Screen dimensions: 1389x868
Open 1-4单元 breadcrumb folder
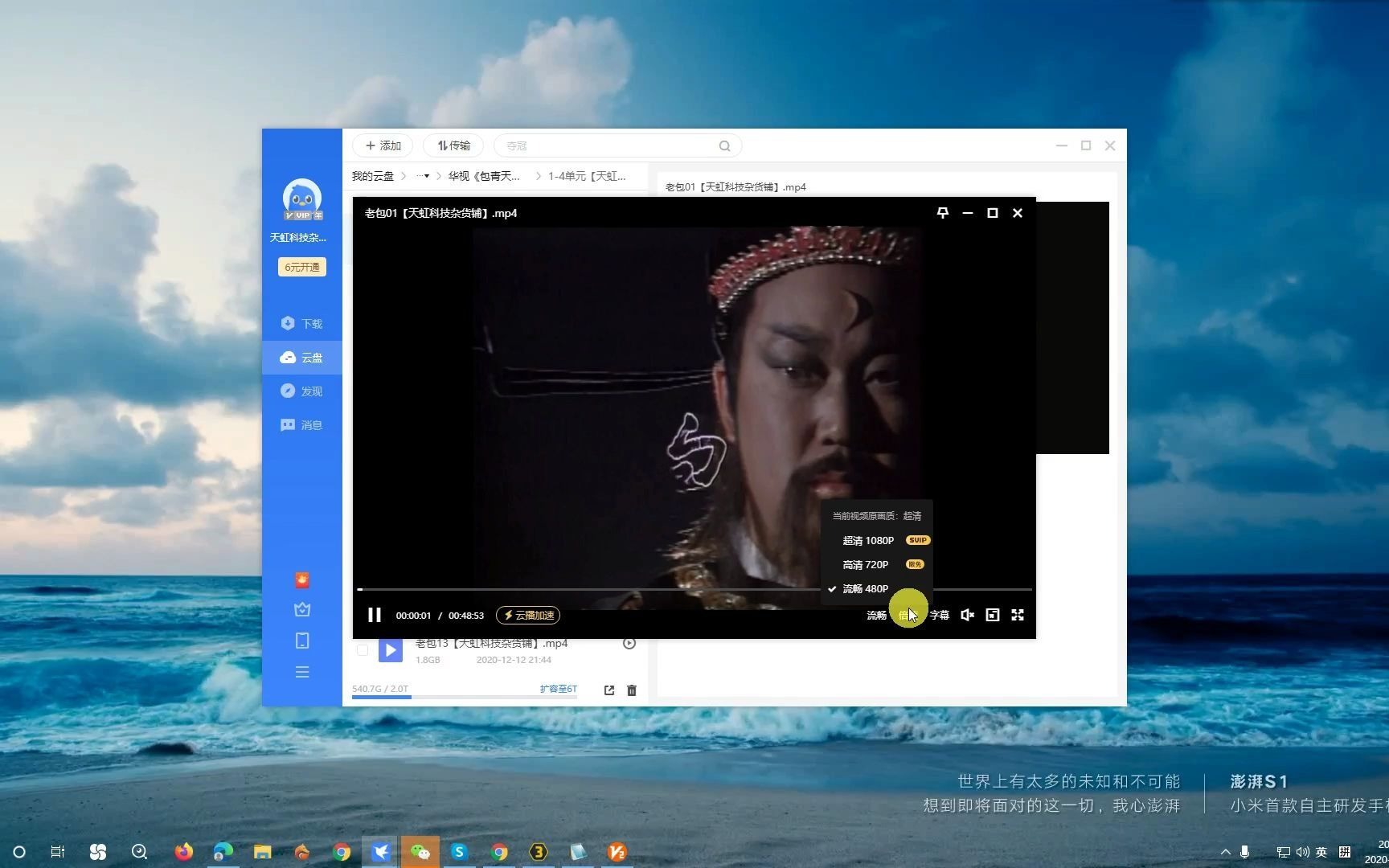587,176
